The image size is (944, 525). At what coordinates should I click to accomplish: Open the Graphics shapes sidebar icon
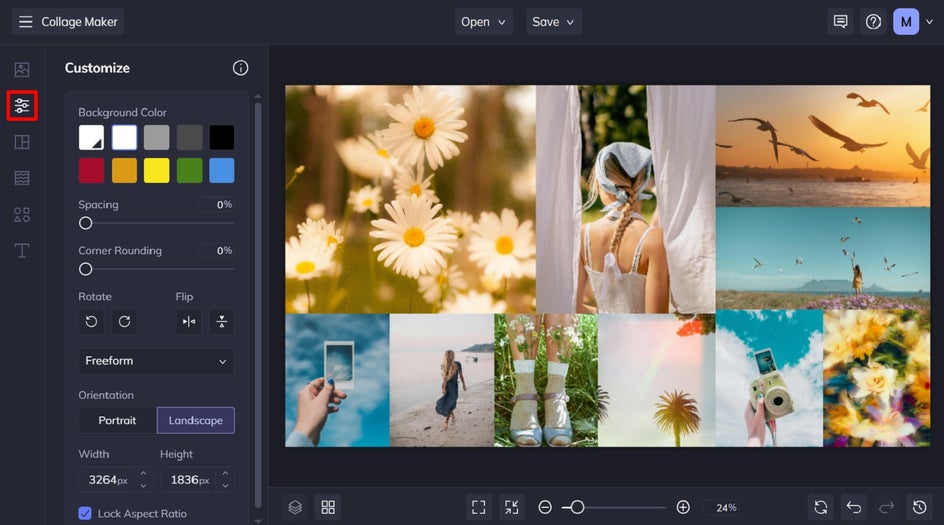[x=22, y=214]
